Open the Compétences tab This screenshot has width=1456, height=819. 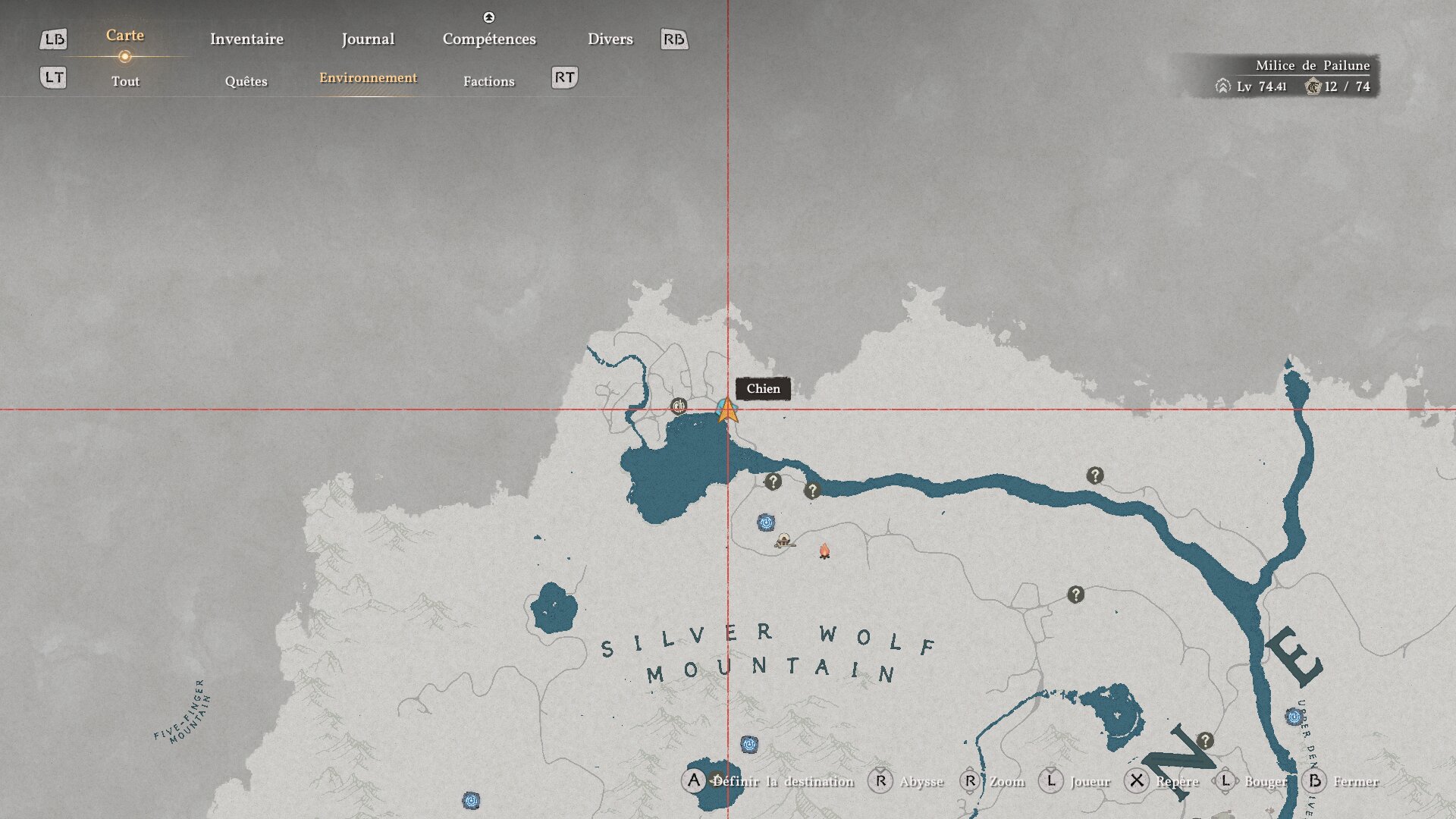489,39
